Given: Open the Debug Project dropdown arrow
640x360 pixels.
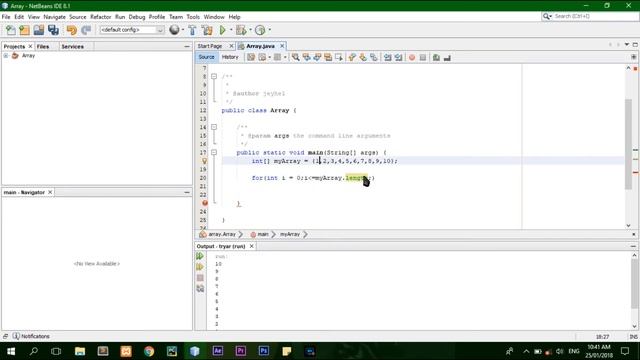Looking at the screenshot, I should point(250,30).
